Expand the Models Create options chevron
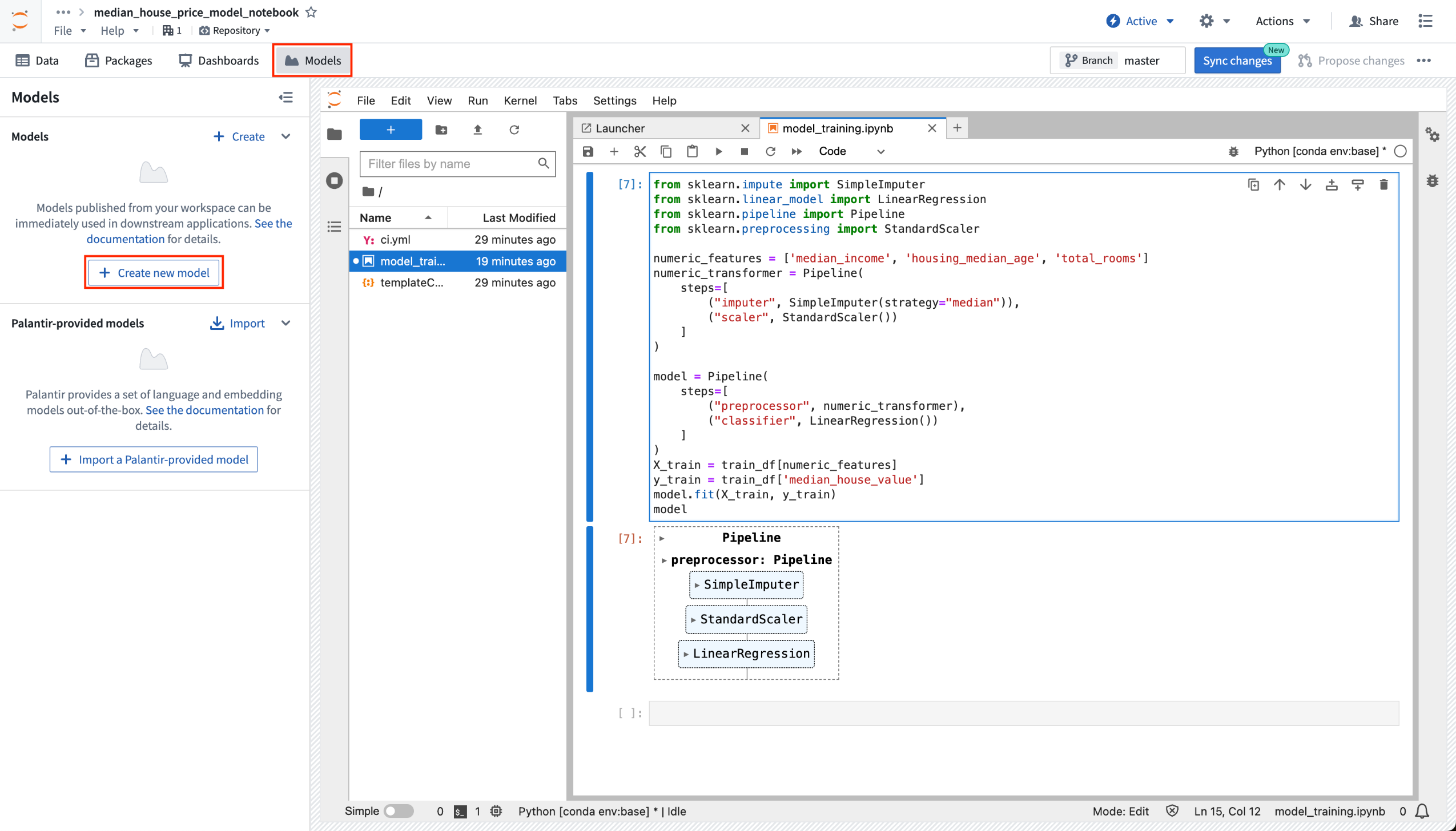The image size is (1456, 831). pyautogui.click(x=286, y=136)
